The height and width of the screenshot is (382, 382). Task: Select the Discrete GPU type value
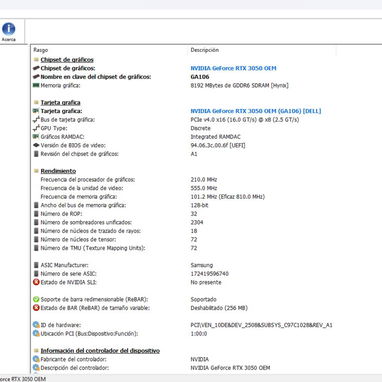200,128
